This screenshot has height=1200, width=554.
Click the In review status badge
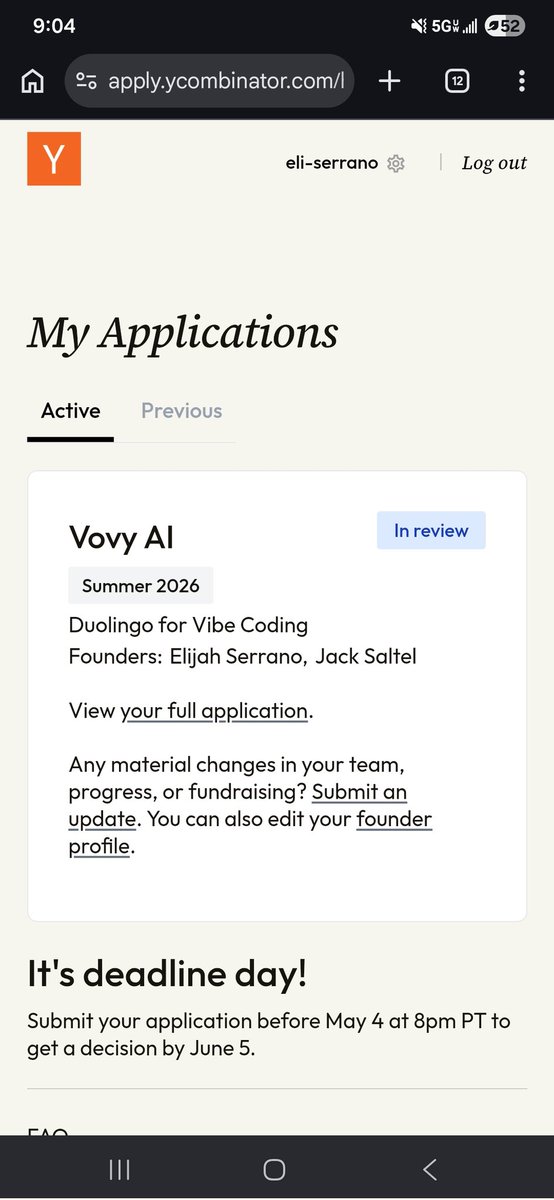point(431,531)
